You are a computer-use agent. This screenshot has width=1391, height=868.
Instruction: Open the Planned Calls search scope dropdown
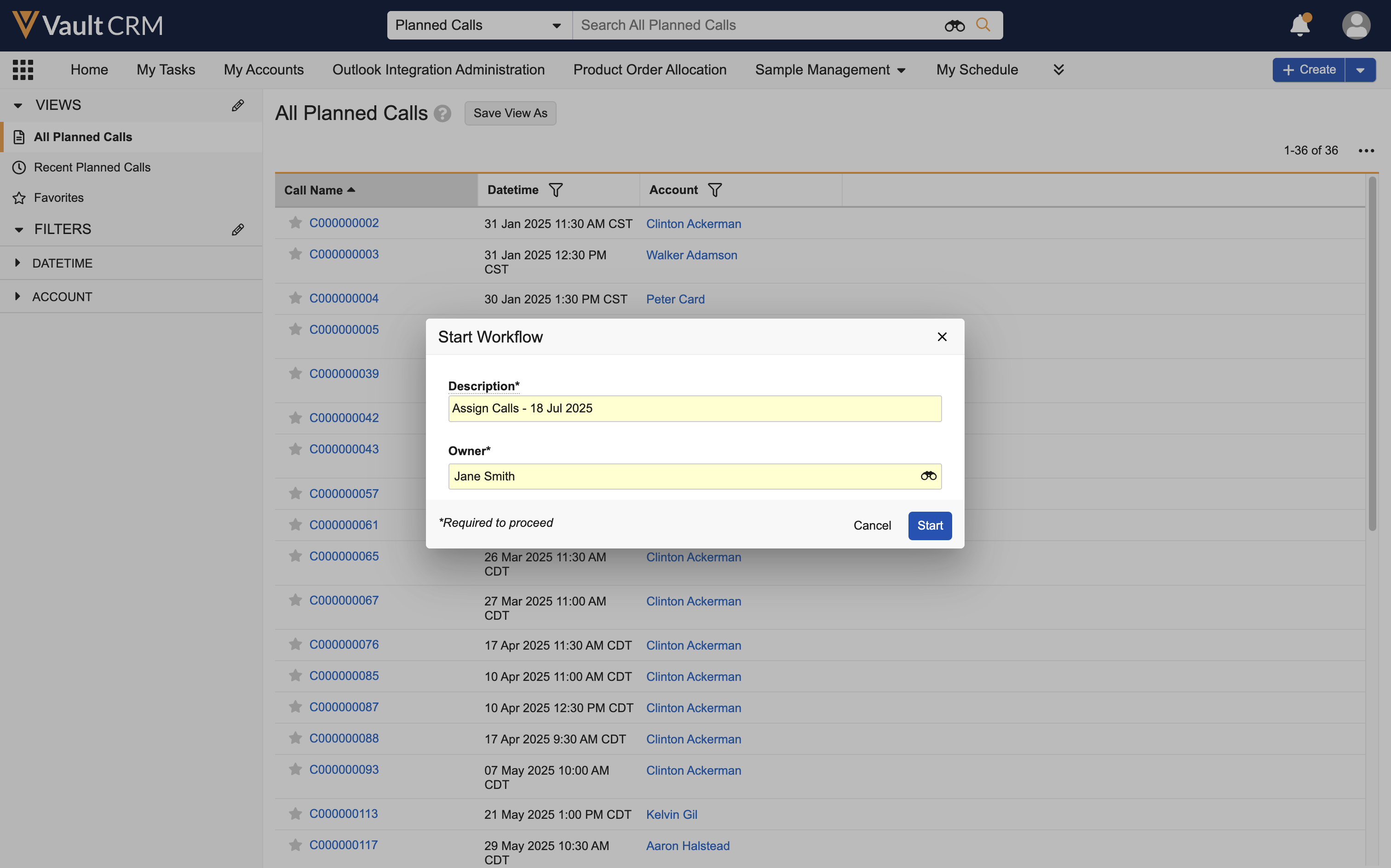479,25
